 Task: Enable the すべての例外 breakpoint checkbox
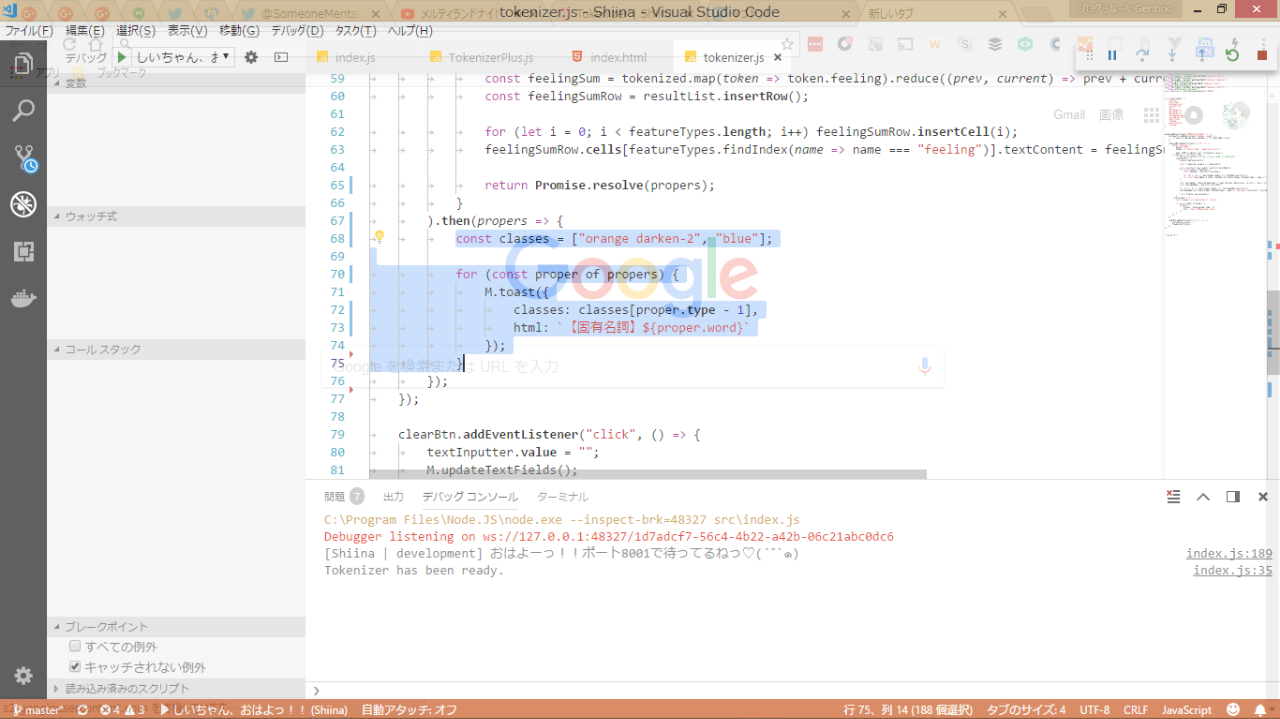(x=75, y=647)
